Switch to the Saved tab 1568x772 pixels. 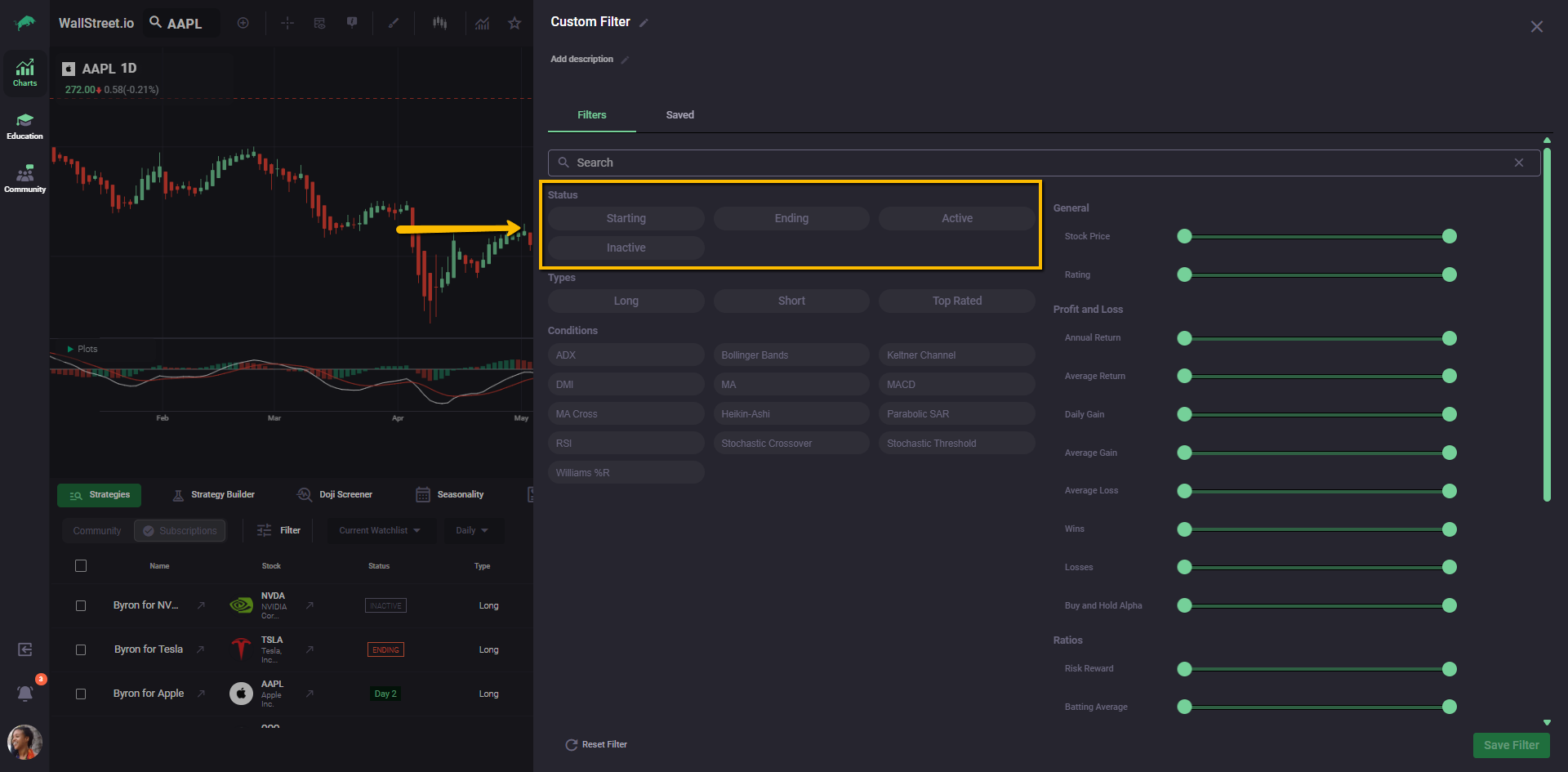[x=679, y=115]
